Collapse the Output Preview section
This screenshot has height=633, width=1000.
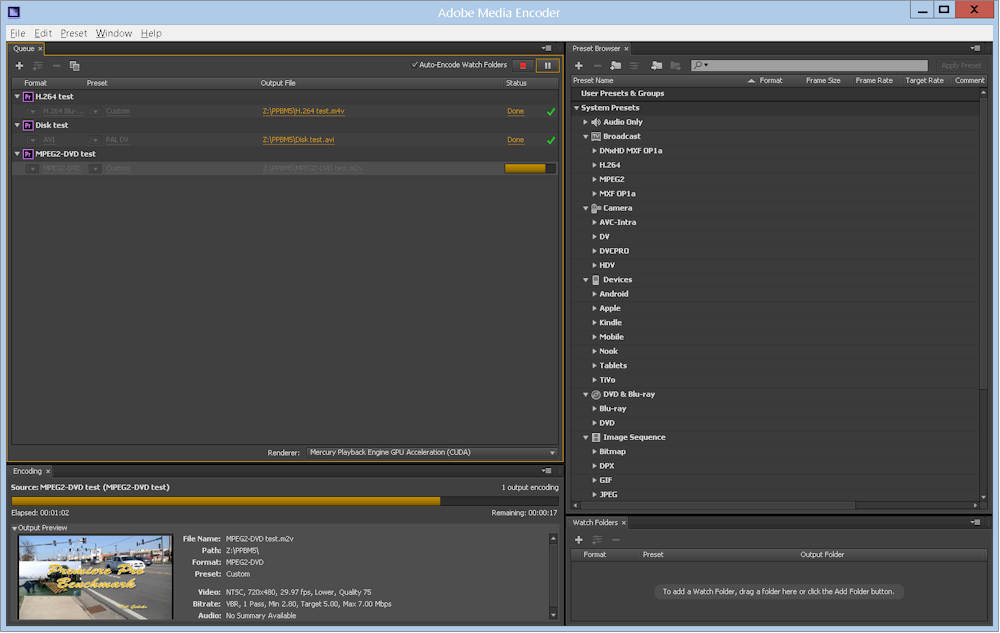tap(15, 528)
